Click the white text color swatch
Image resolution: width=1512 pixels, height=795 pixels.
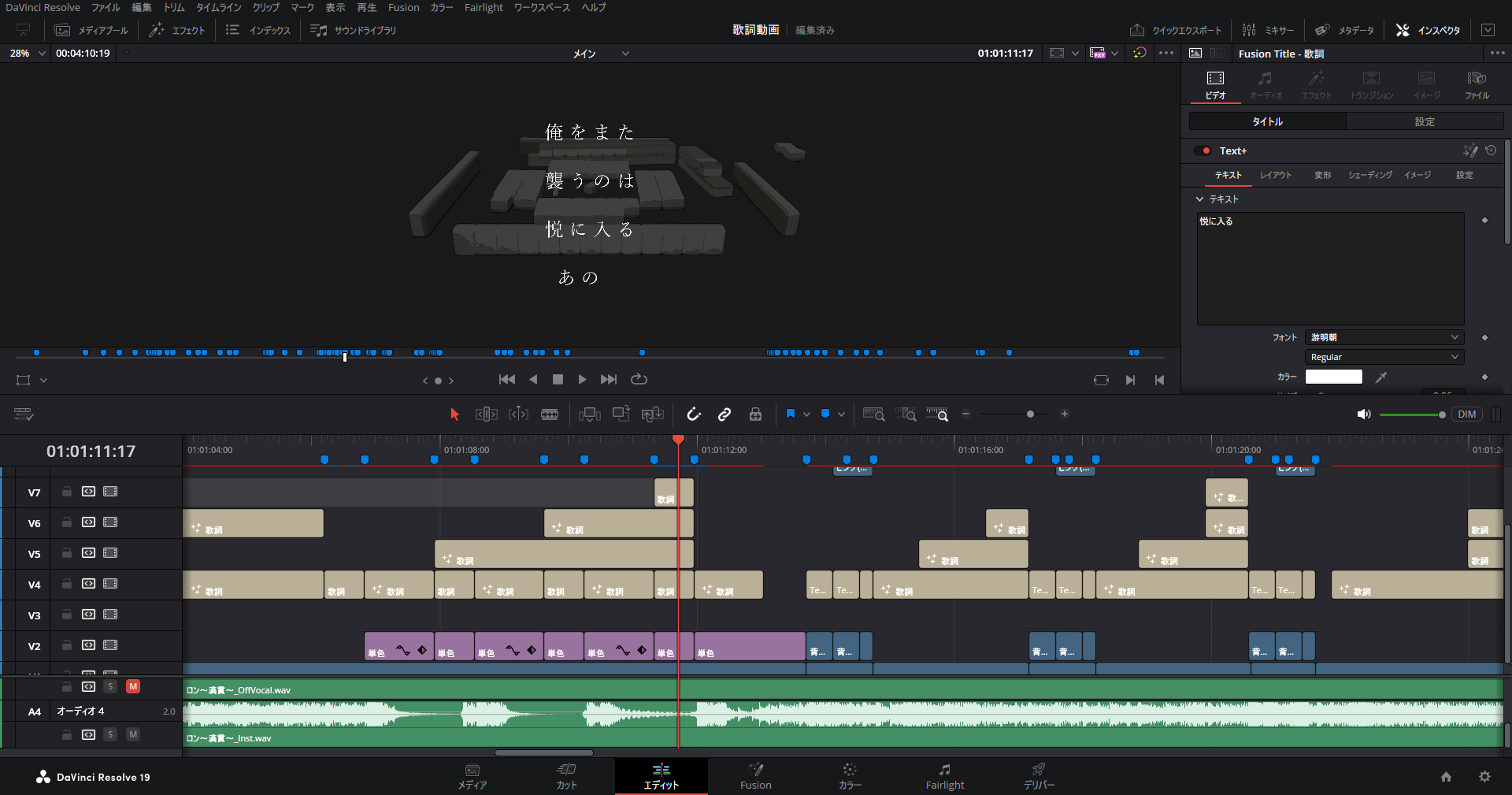[1333, 377]
